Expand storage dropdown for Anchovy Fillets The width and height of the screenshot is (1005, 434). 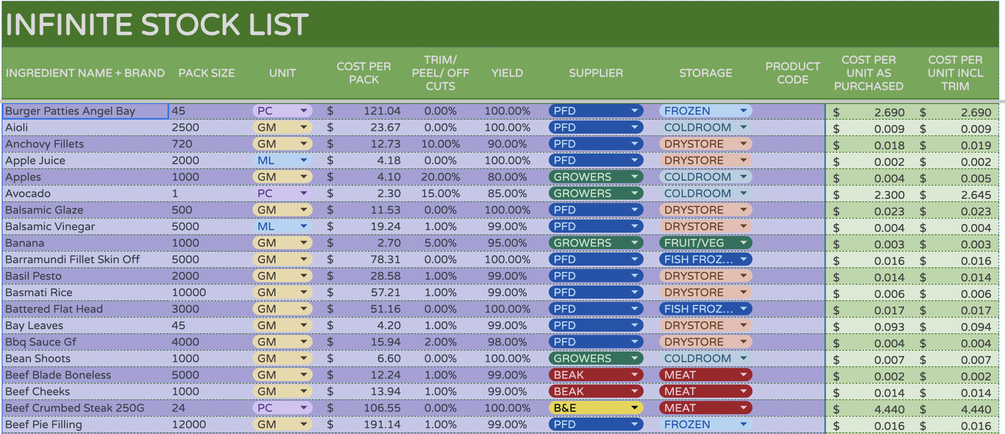(743, 144)
